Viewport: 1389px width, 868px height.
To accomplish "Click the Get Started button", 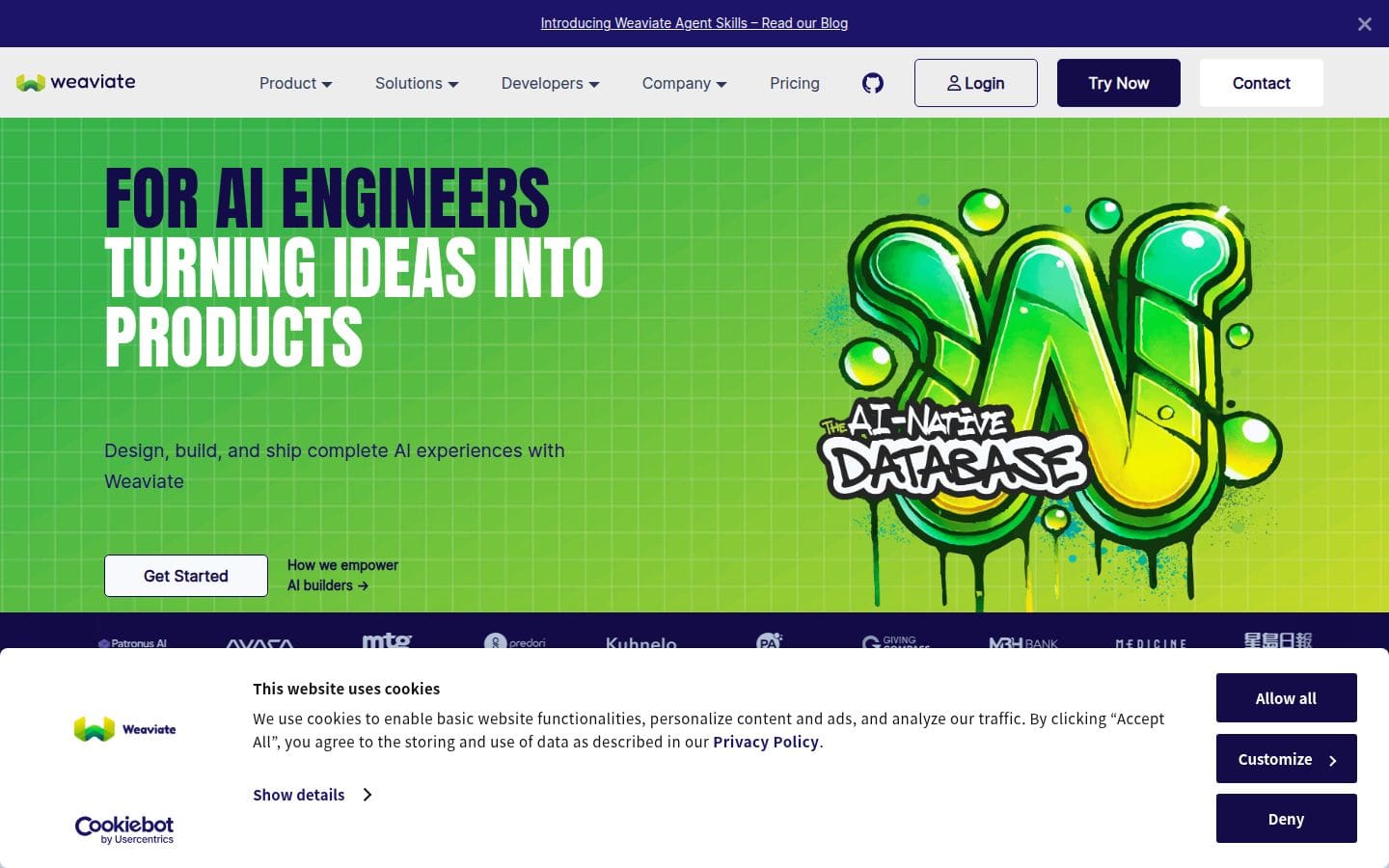I will coord(186,576).
